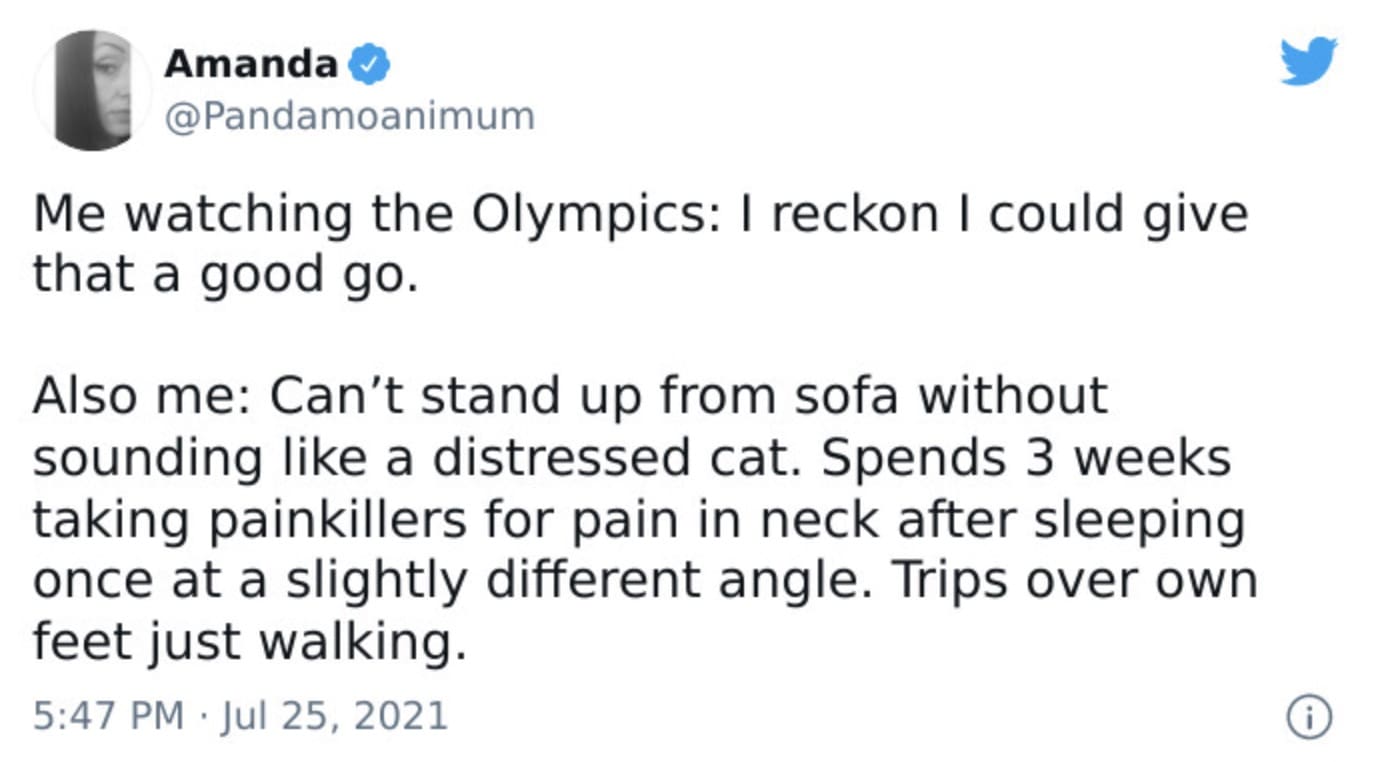Open Amanda's profile picture
The height and width of the screenshot is (762, 1378).
[x=93, y=90]
